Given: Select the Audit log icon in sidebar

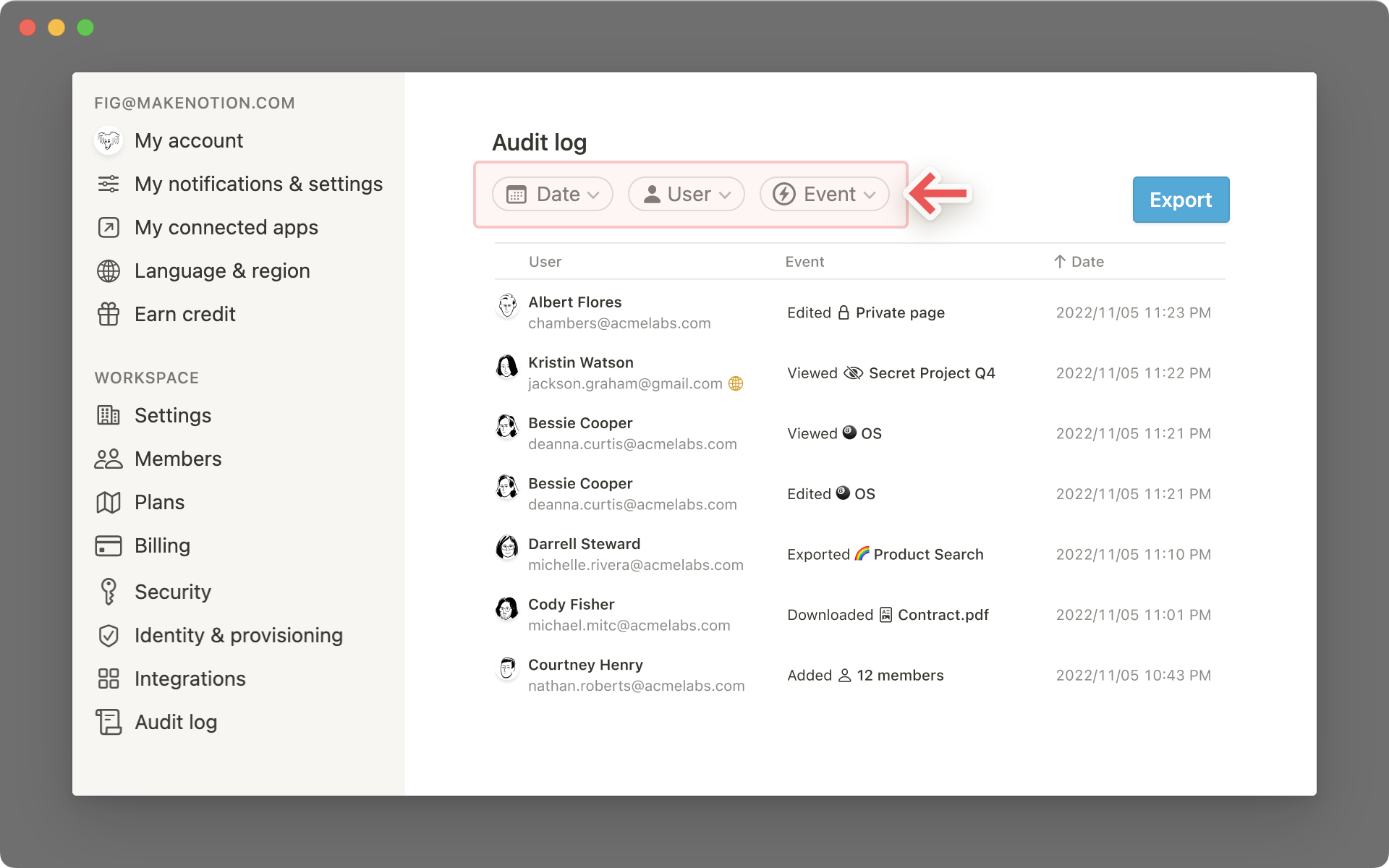Looking at the screenshot, I should [109, 722].
